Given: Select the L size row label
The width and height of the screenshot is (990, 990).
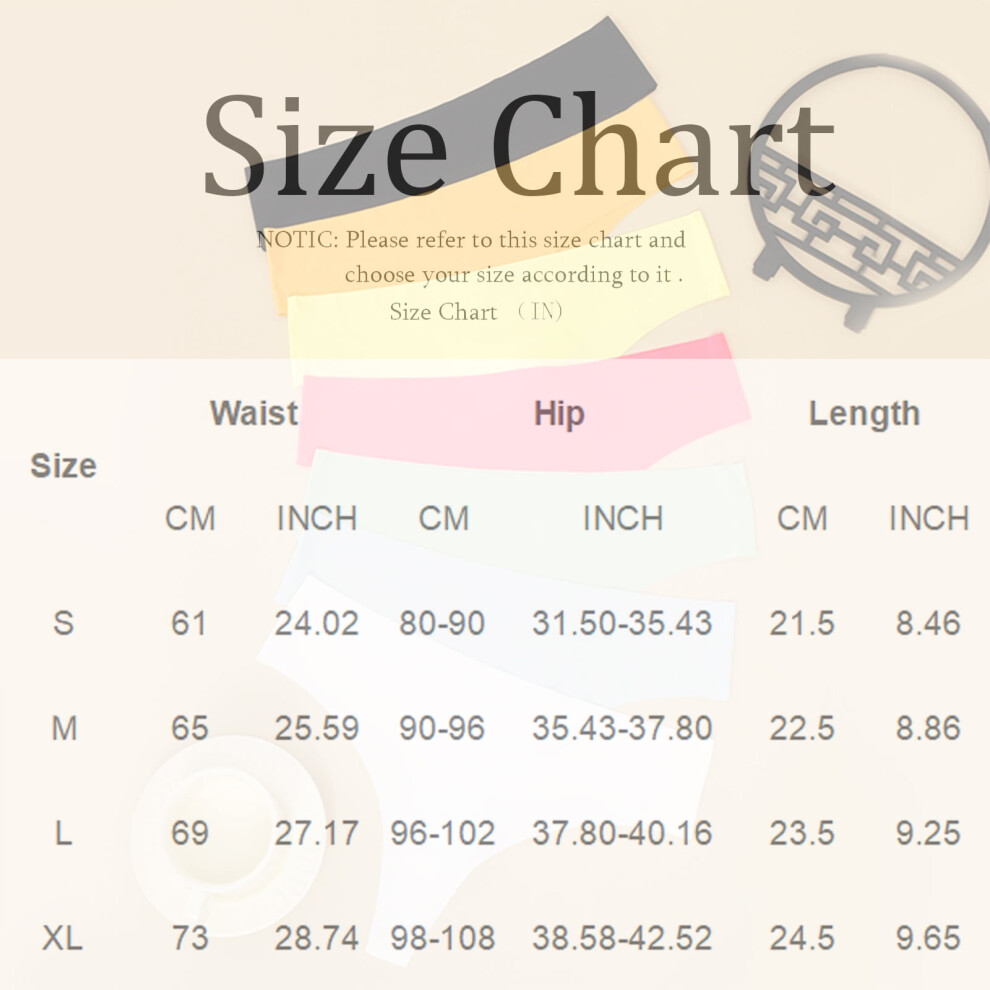Looking at the screenshot, I should tap(63, 833).
